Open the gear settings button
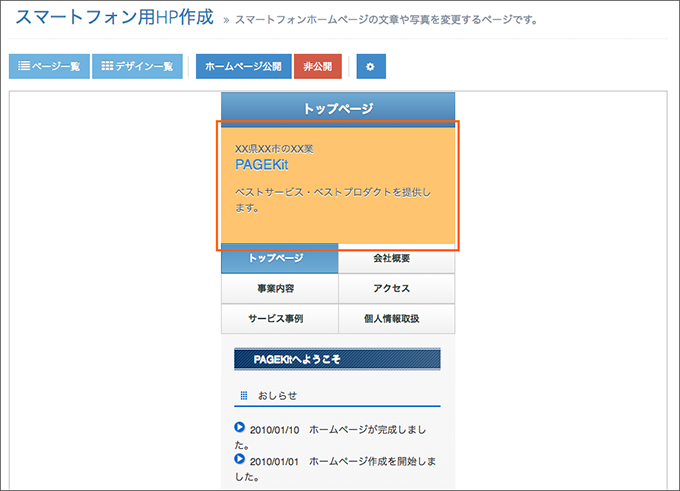 click(371, 66)
